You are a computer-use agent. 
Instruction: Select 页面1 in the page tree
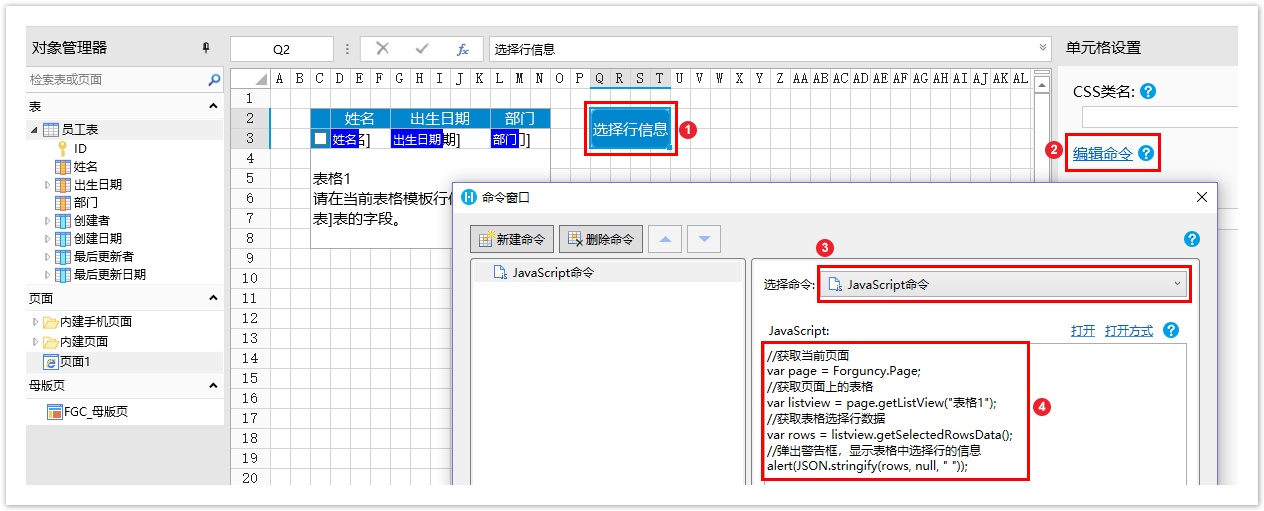click(74, 362)
